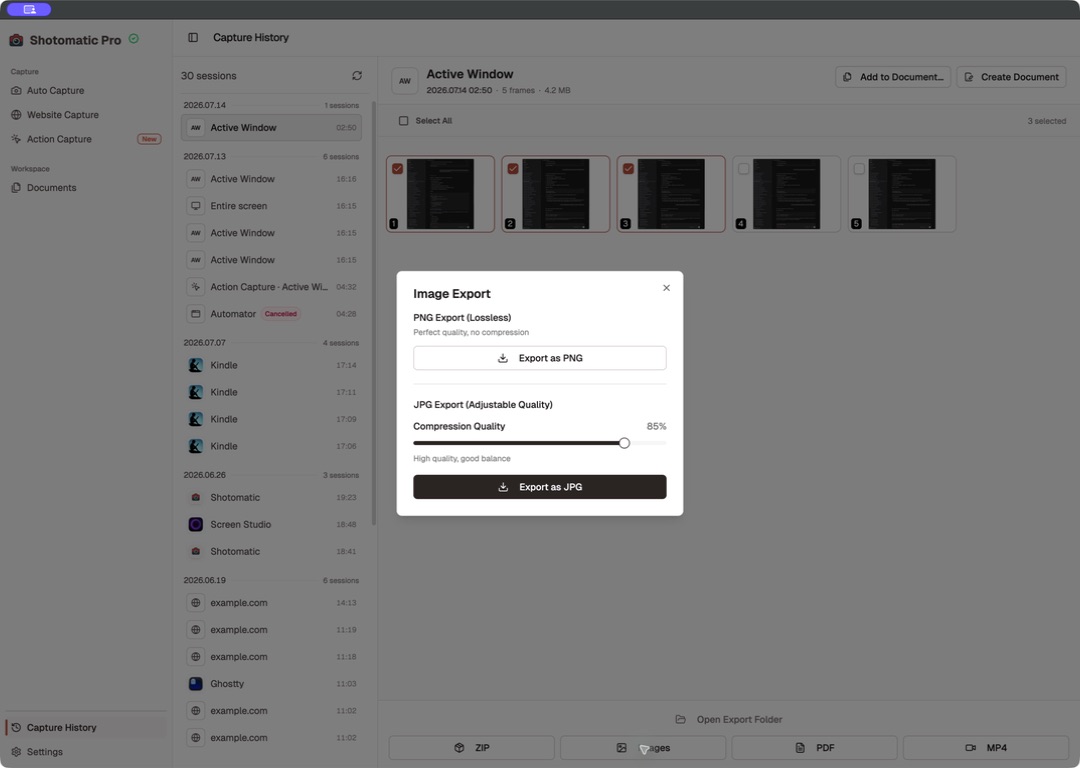The height and width of the screenshot is (768, 1080).
Task: Export frames as ZIP
Action: pyautogui.click(x=471, y=747)
